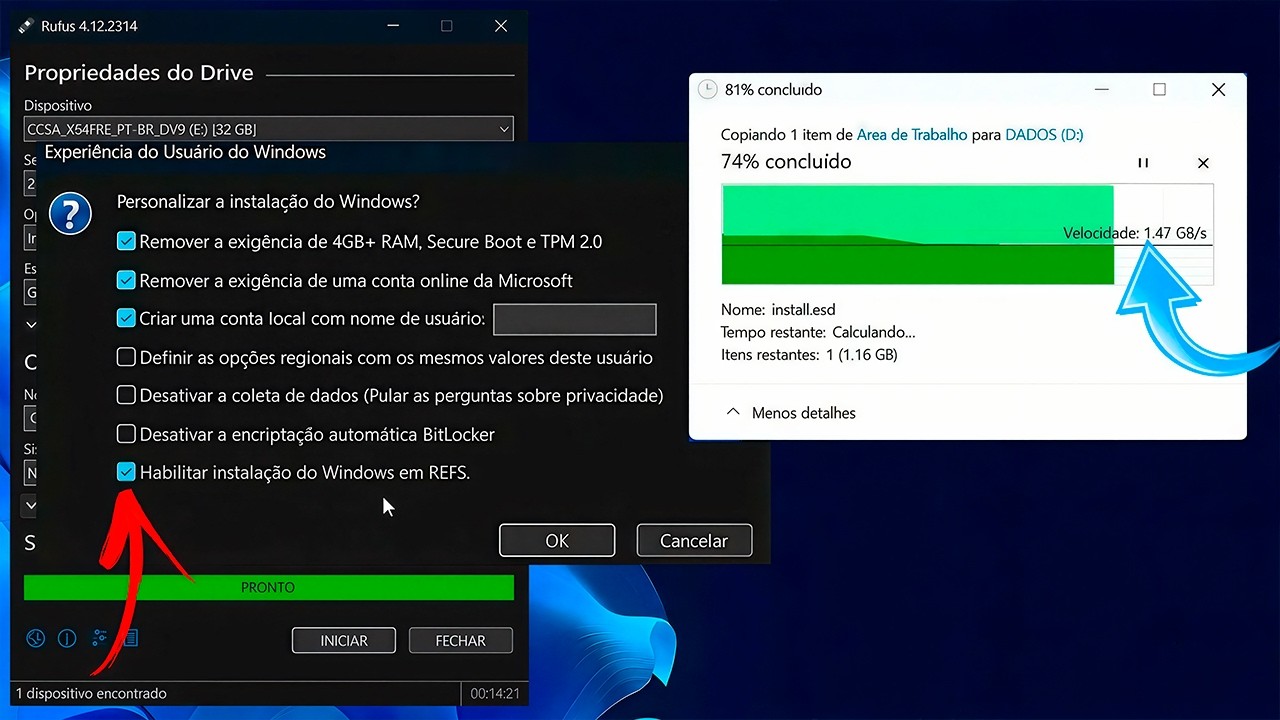Enable the disable data collection option
1280x720 pixels.
pyautogui.click(x=126, y=395)
